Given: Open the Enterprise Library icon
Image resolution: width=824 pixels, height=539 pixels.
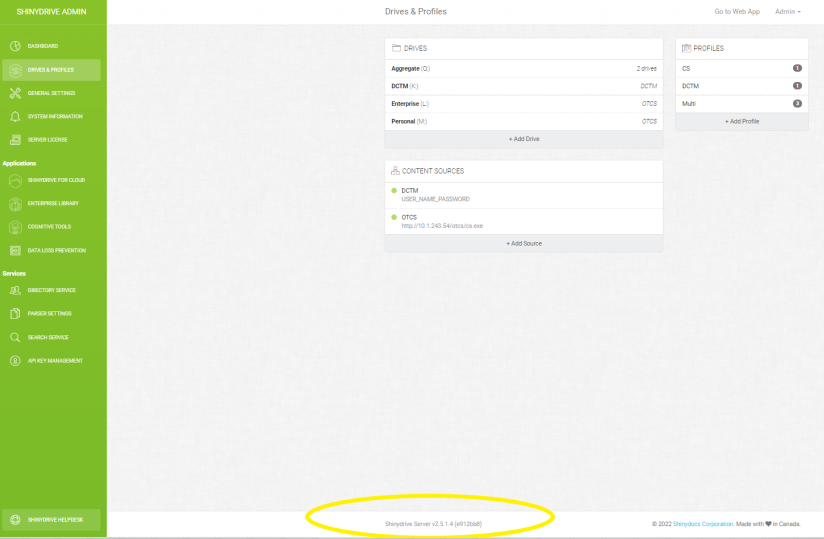Looking at the screenshot, I should [x=15, y=203].
